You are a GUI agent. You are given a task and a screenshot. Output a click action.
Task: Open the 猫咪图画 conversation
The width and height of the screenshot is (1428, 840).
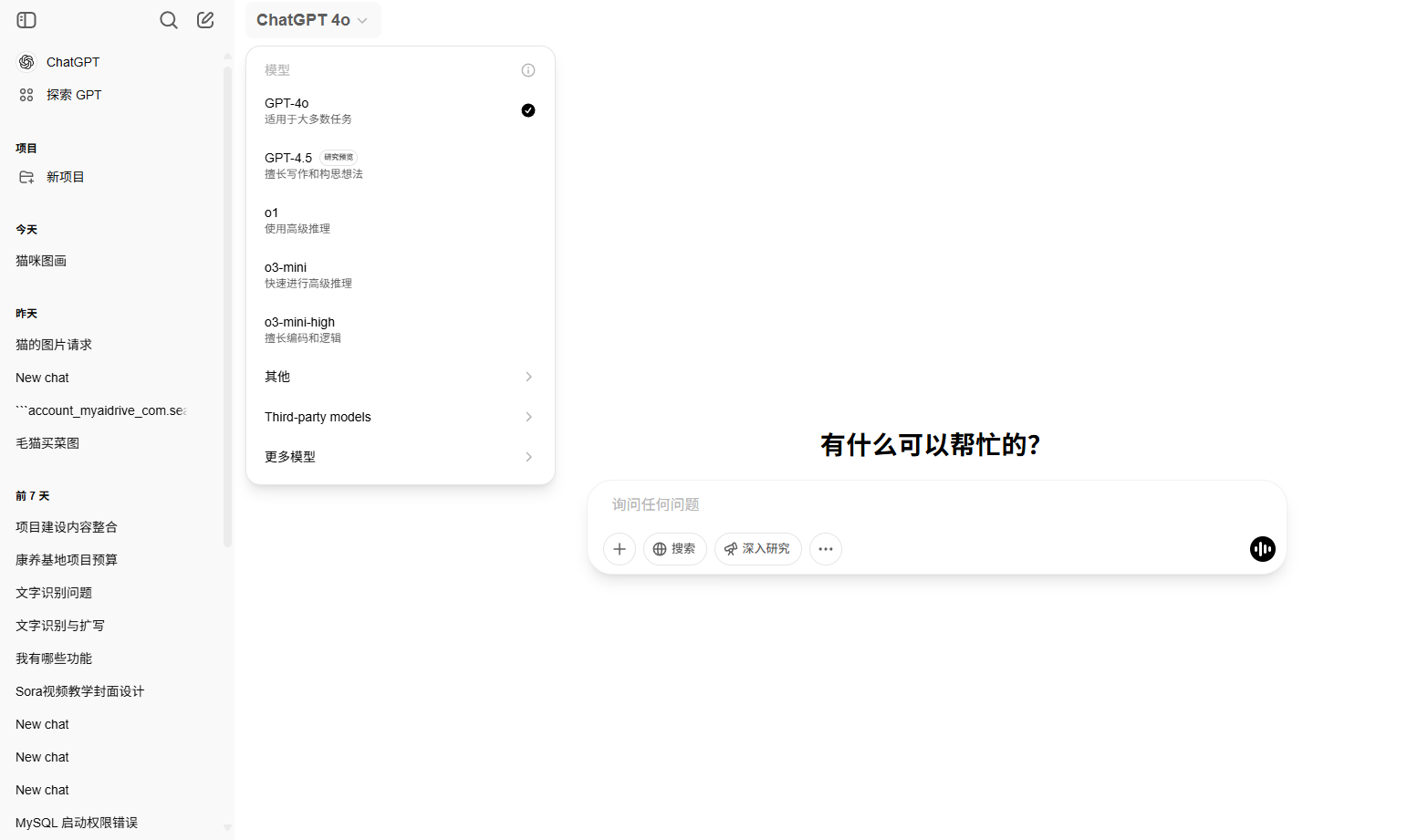click(41, 260)
